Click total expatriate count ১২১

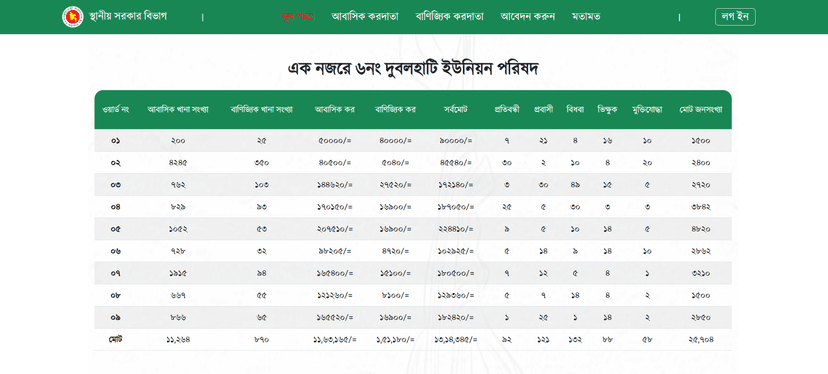coord(543,340)
